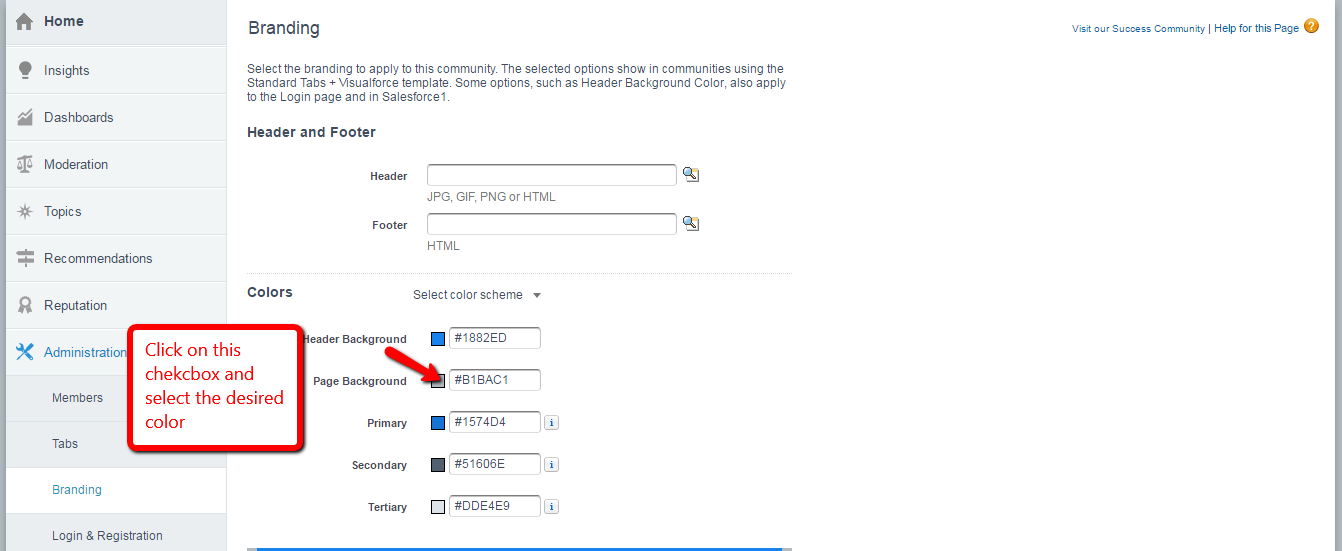Click the Page Background color swatch
1342x551 pixels.
(438, 381)
